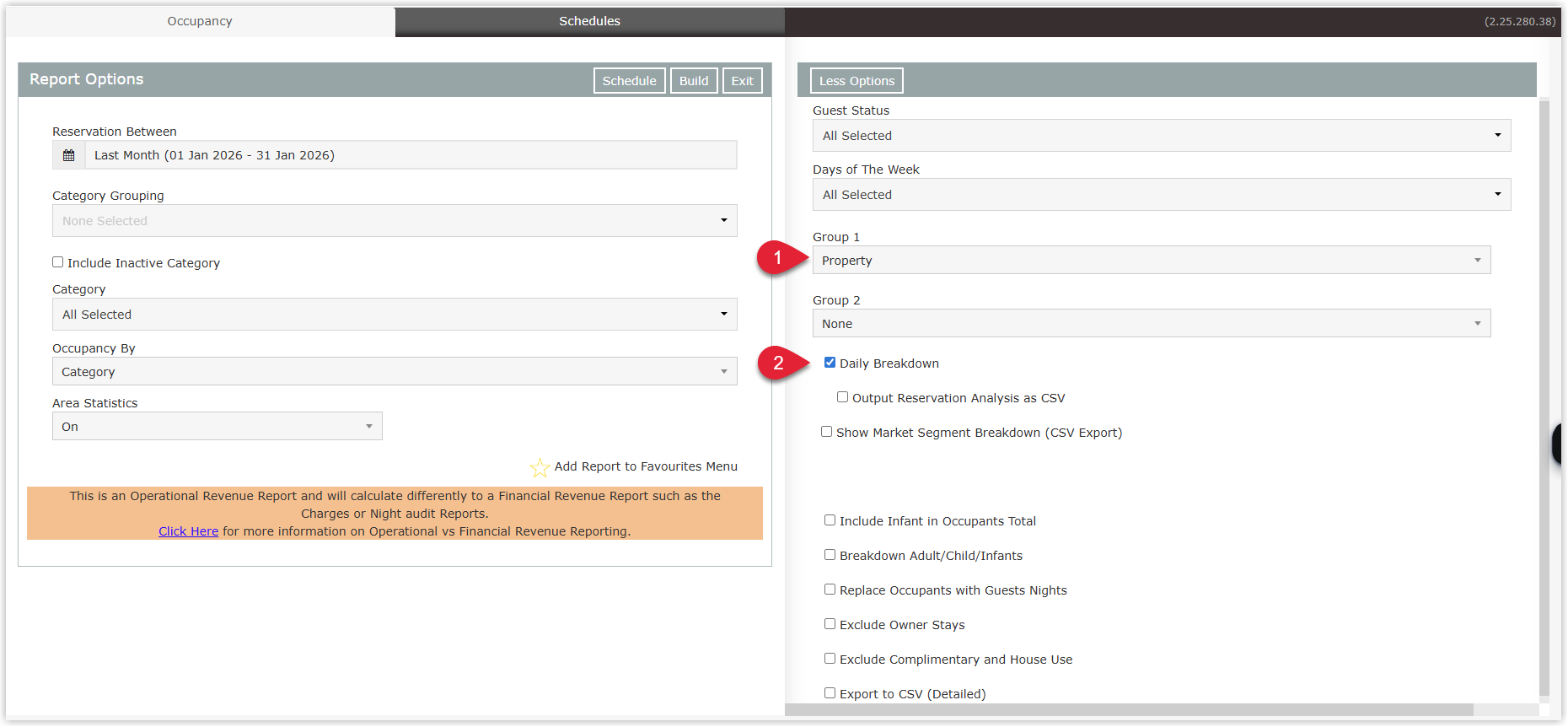Open the Group 2 None dropdown
This screenshot has width=1568, height=727.
point(1151,324)
